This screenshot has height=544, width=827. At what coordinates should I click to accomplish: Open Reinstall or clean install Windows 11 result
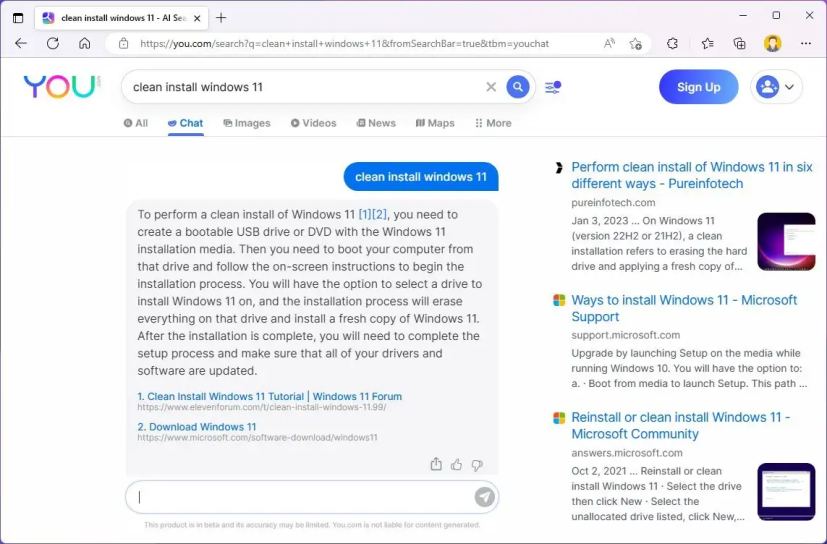pos(681,425)
